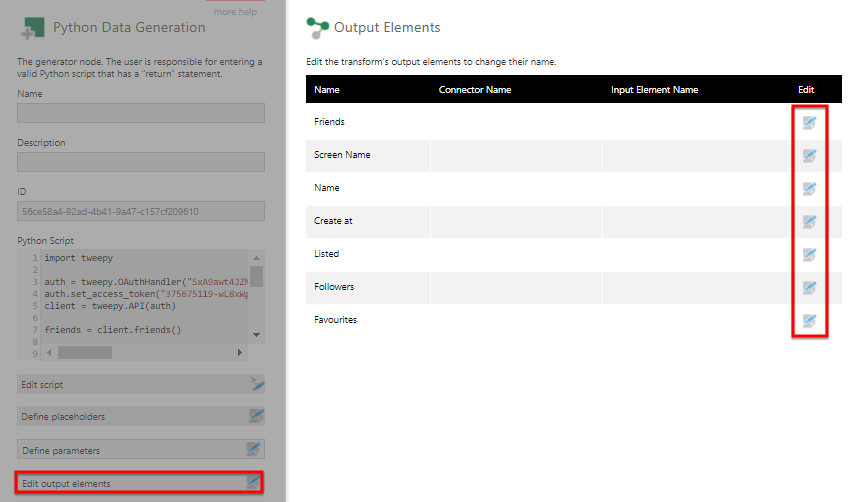Open Define placeholders

pyautogui.click(x=141, y=416)
